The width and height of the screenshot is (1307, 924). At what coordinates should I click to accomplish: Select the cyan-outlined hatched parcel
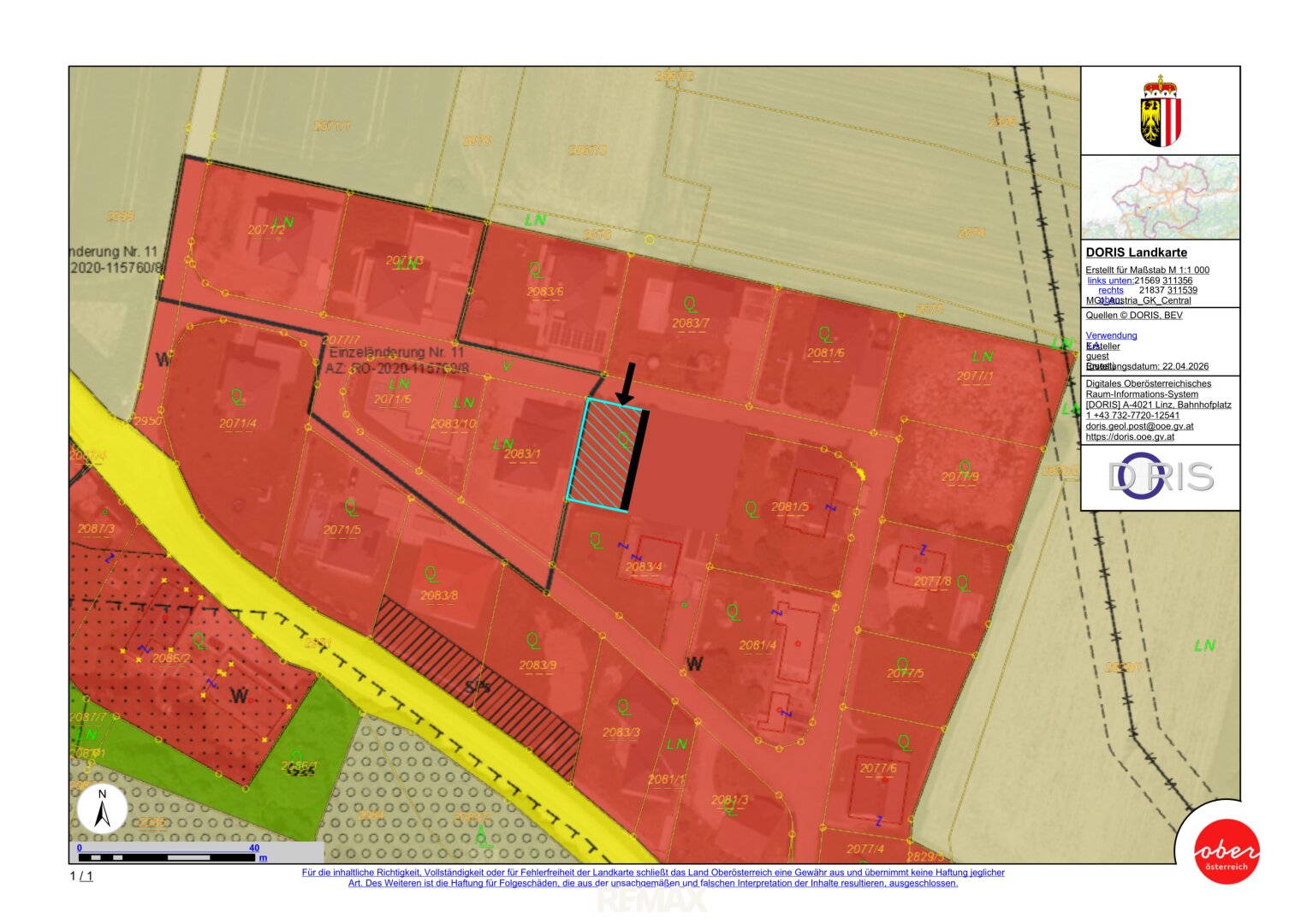tap(603, 455)
